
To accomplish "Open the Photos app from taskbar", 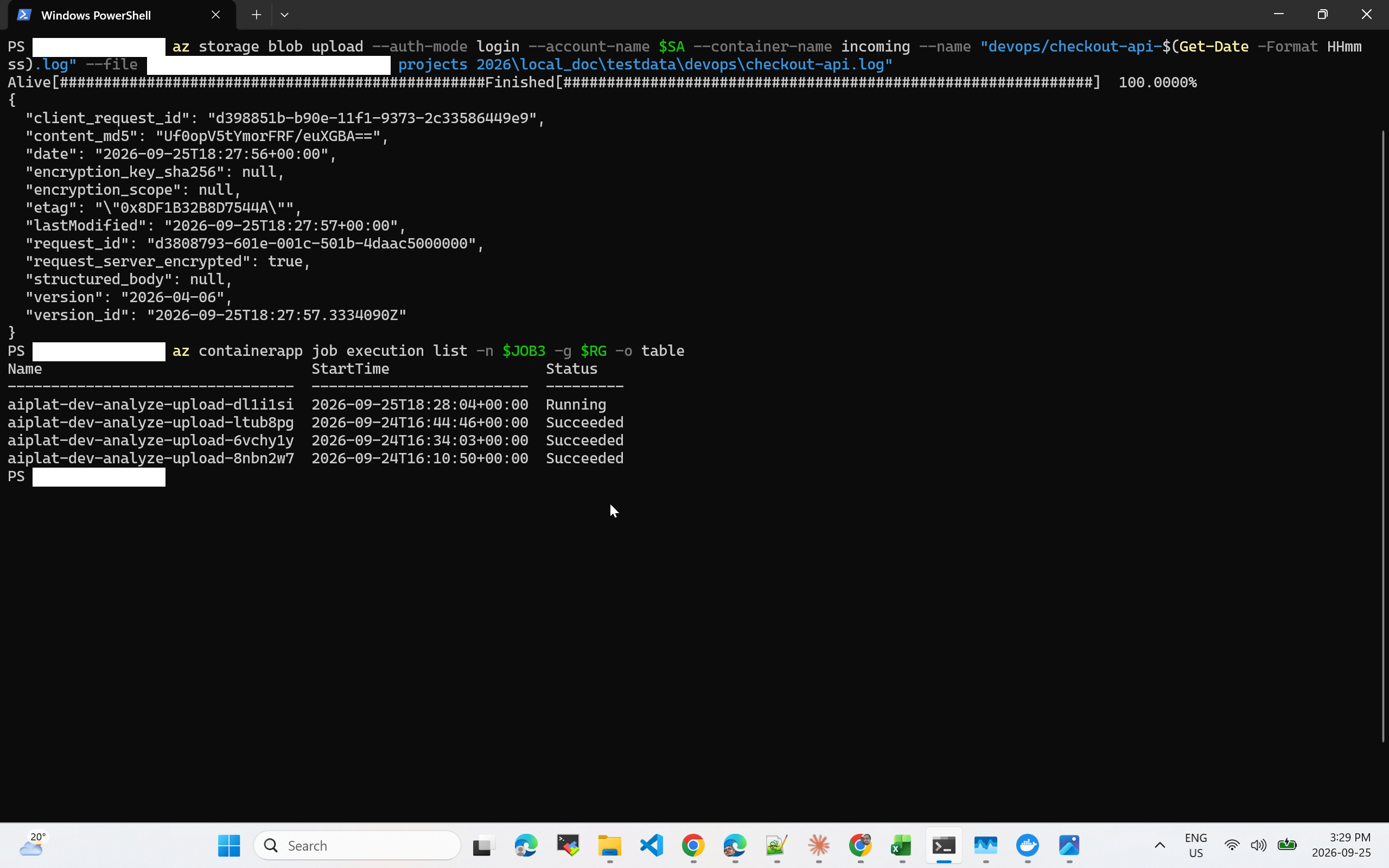I will [x=1069, y=845].
